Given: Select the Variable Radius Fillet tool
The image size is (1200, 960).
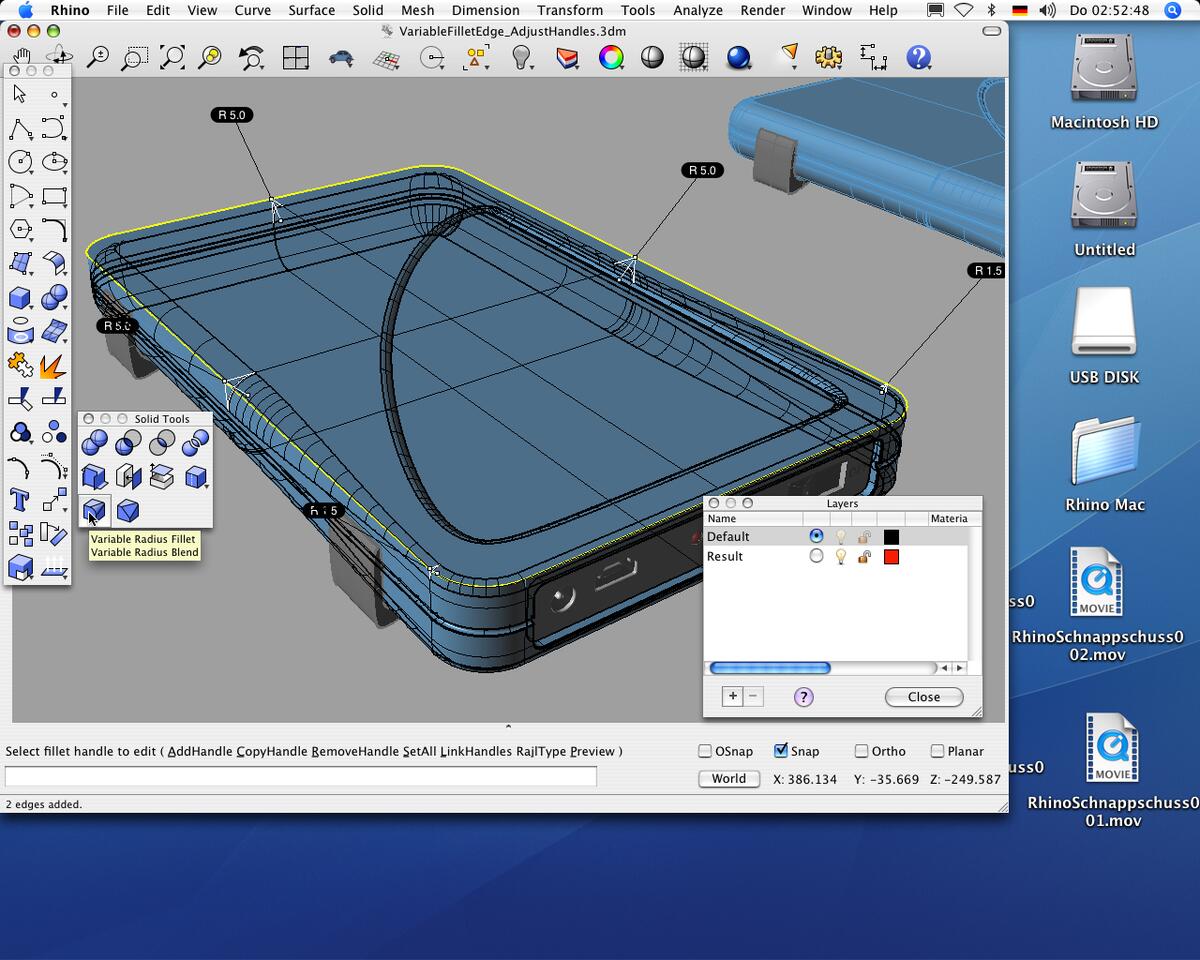Looking at the screenshot, I should (x=94, y=511).
